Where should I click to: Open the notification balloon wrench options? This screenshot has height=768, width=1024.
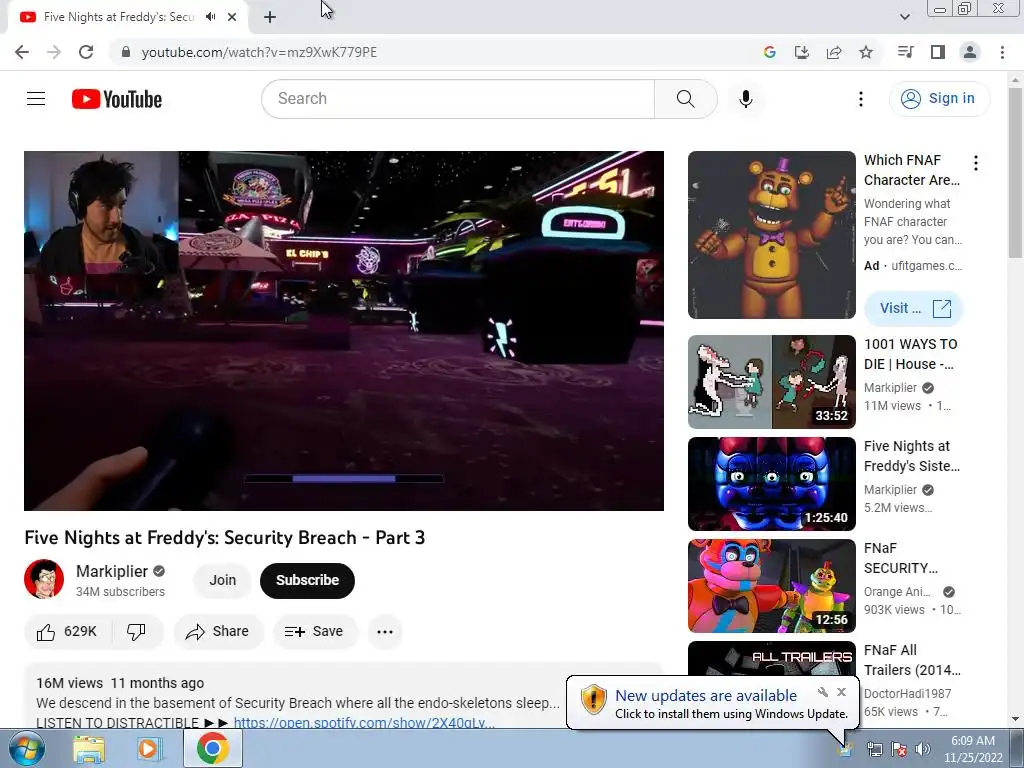coord(823,692)
